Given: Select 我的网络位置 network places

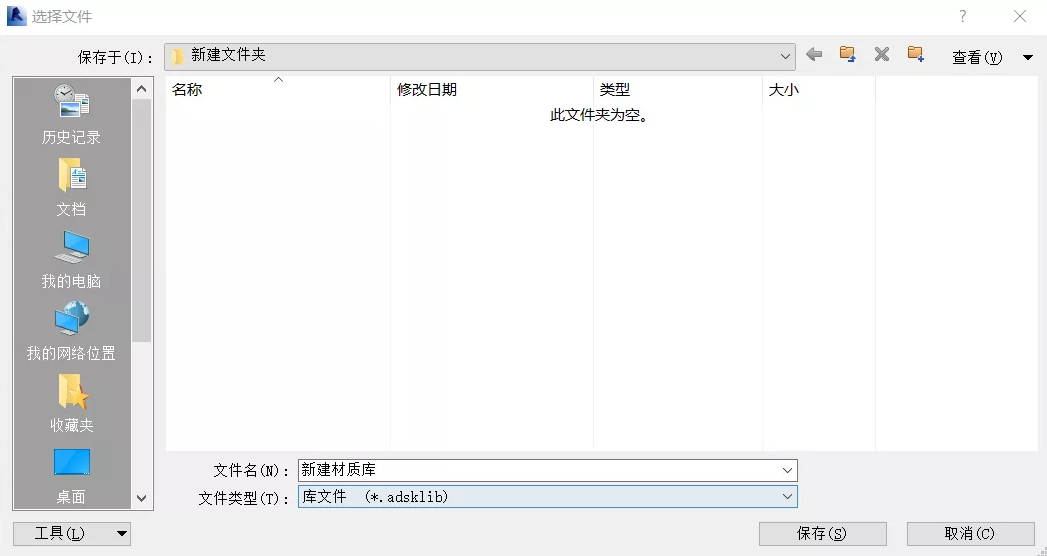Looking at the screenshot, I should (71, 331).
